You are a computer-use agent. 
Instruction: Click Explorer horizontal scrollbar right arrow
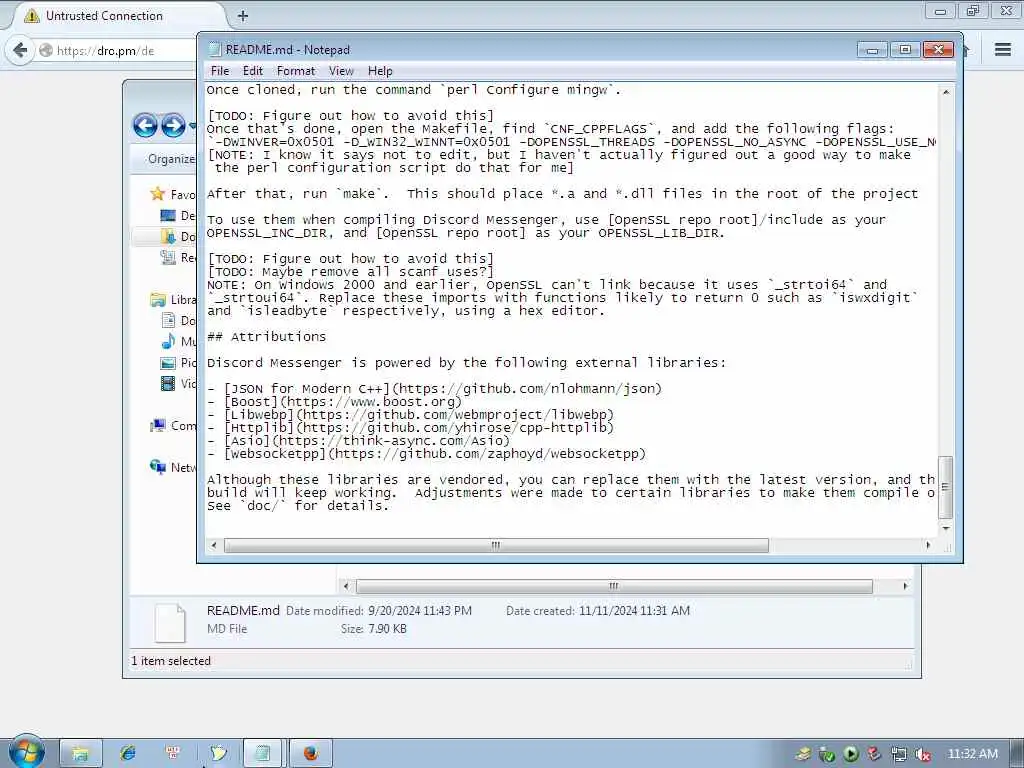point(905,586)
